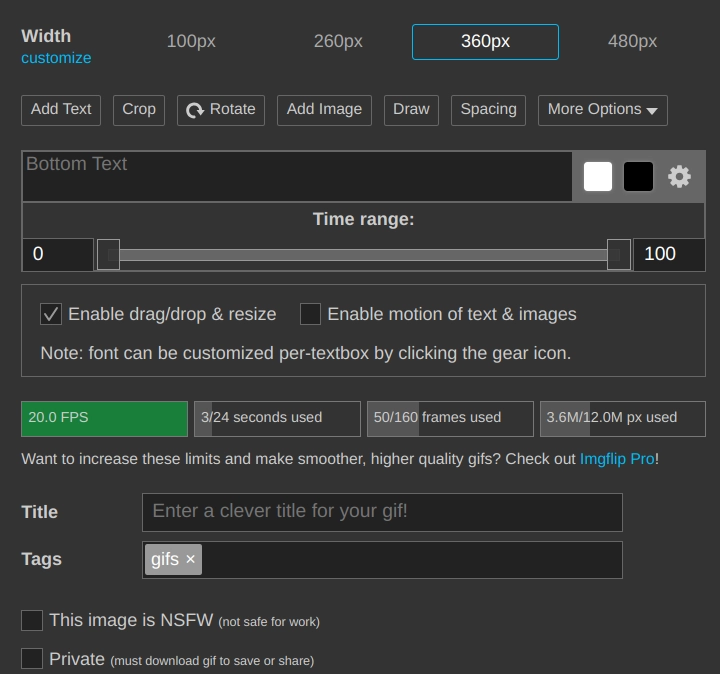Open the Crop tool
The image size is (720, 674).
[139, 110]
